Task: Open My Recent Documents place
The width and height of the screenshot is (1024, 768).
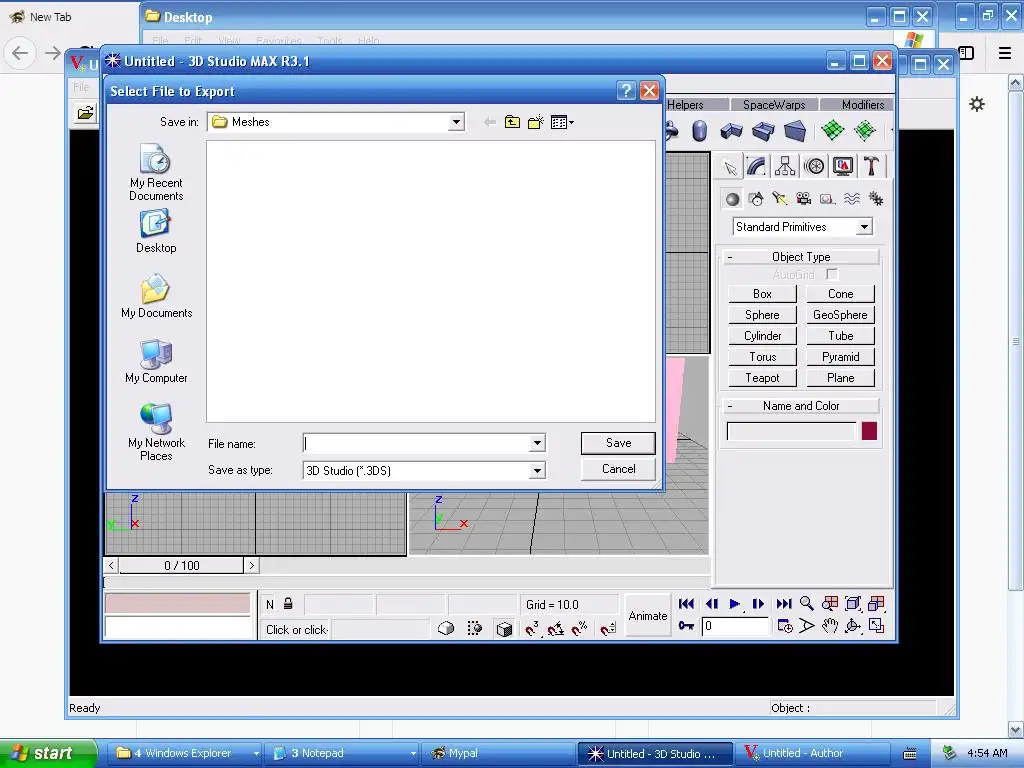Action: click(x=156, y=172)
